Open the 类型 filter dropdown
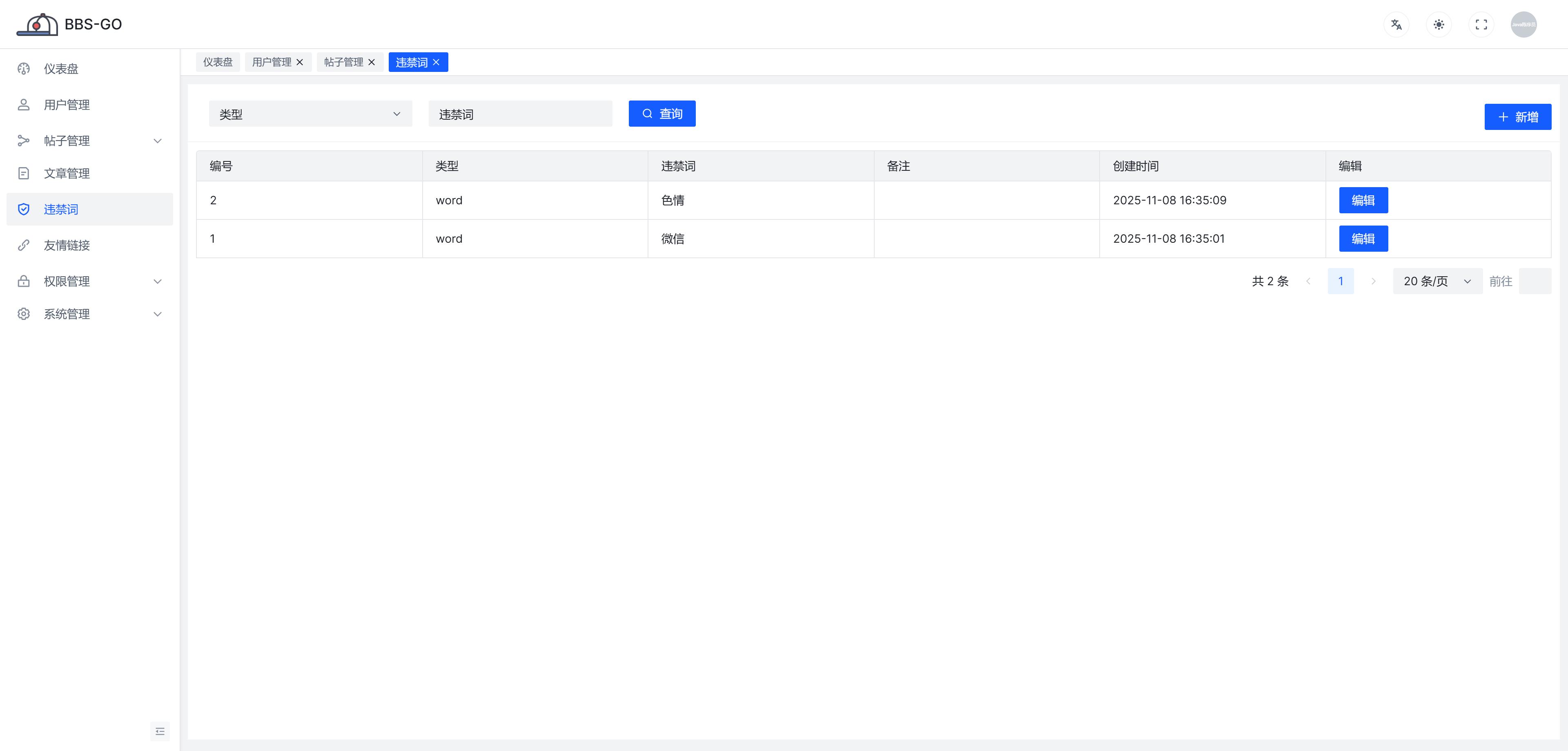Viewport: 1568px width, 751px height. click(310, 114)
